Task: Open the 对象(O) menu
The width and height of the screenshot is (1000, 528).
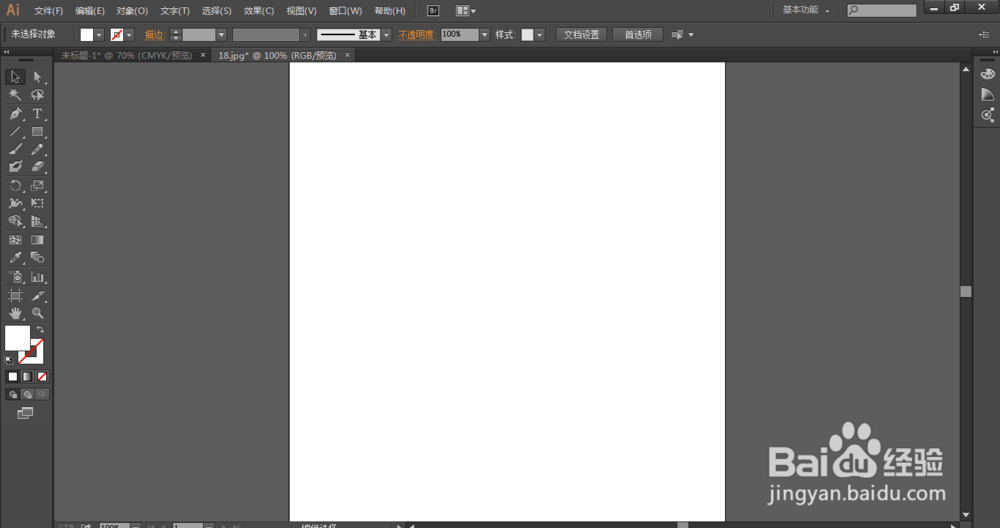Action: coord(132,11)
